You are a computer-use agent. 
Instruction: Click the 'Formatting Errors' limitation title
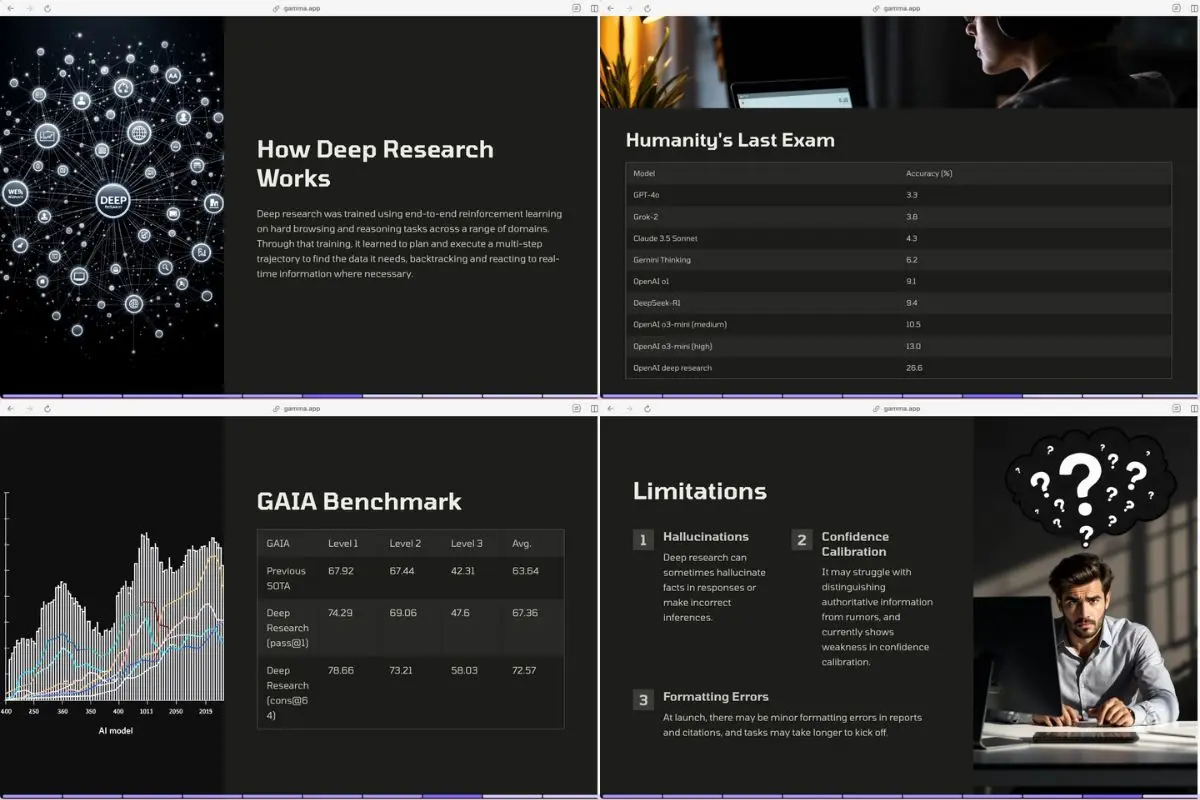[716, 697]
